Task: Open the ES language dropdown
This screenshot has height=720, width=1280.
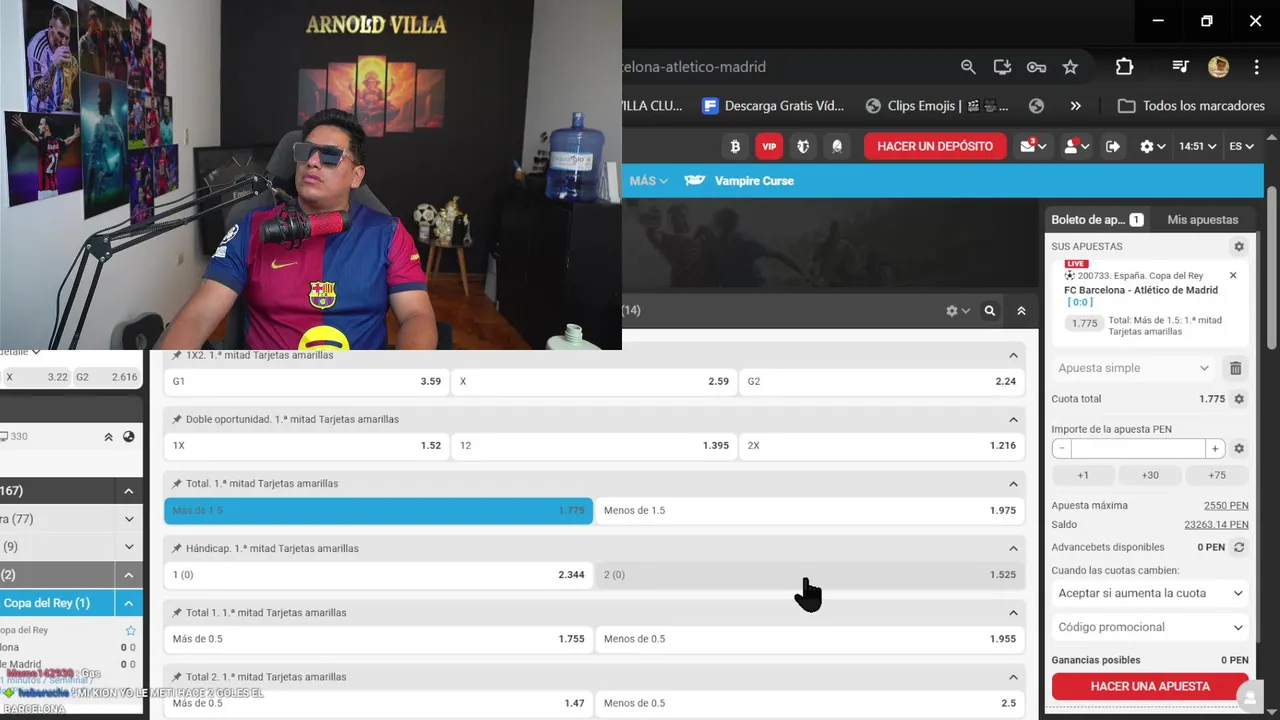Action: 1241,146
